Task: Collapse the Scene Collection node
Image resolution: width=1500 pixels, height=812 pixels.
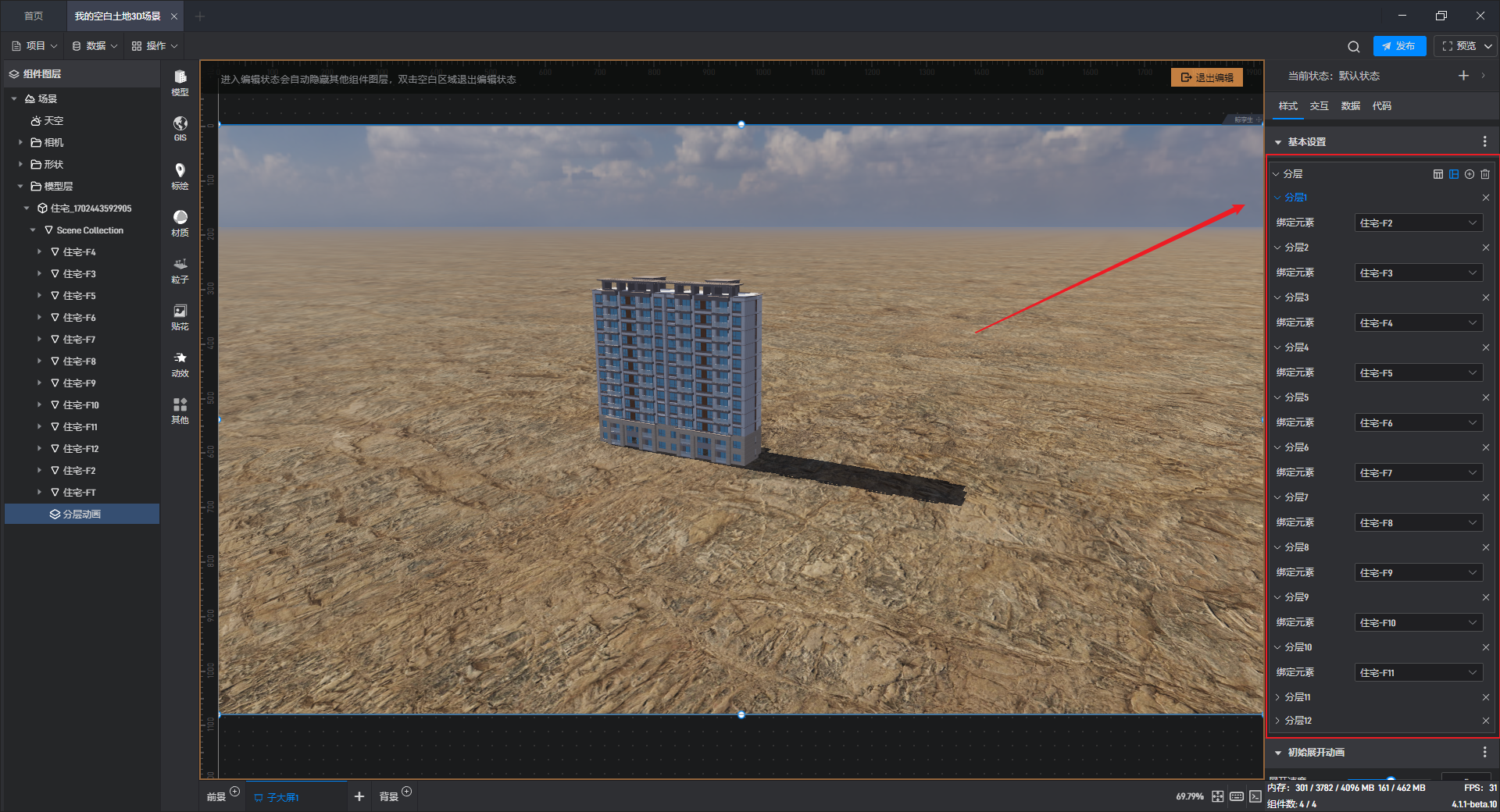Action: (33, 230)
